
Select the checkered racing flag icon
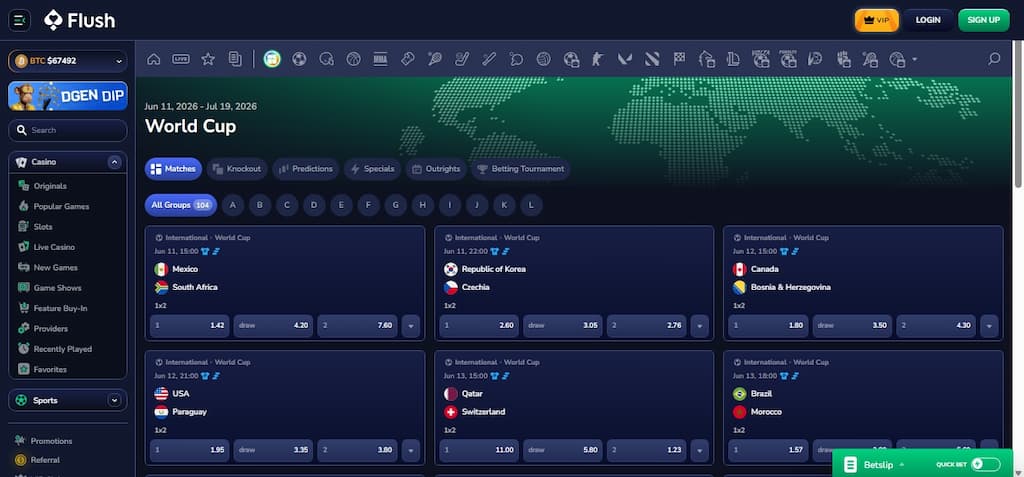tap(679, 59)
